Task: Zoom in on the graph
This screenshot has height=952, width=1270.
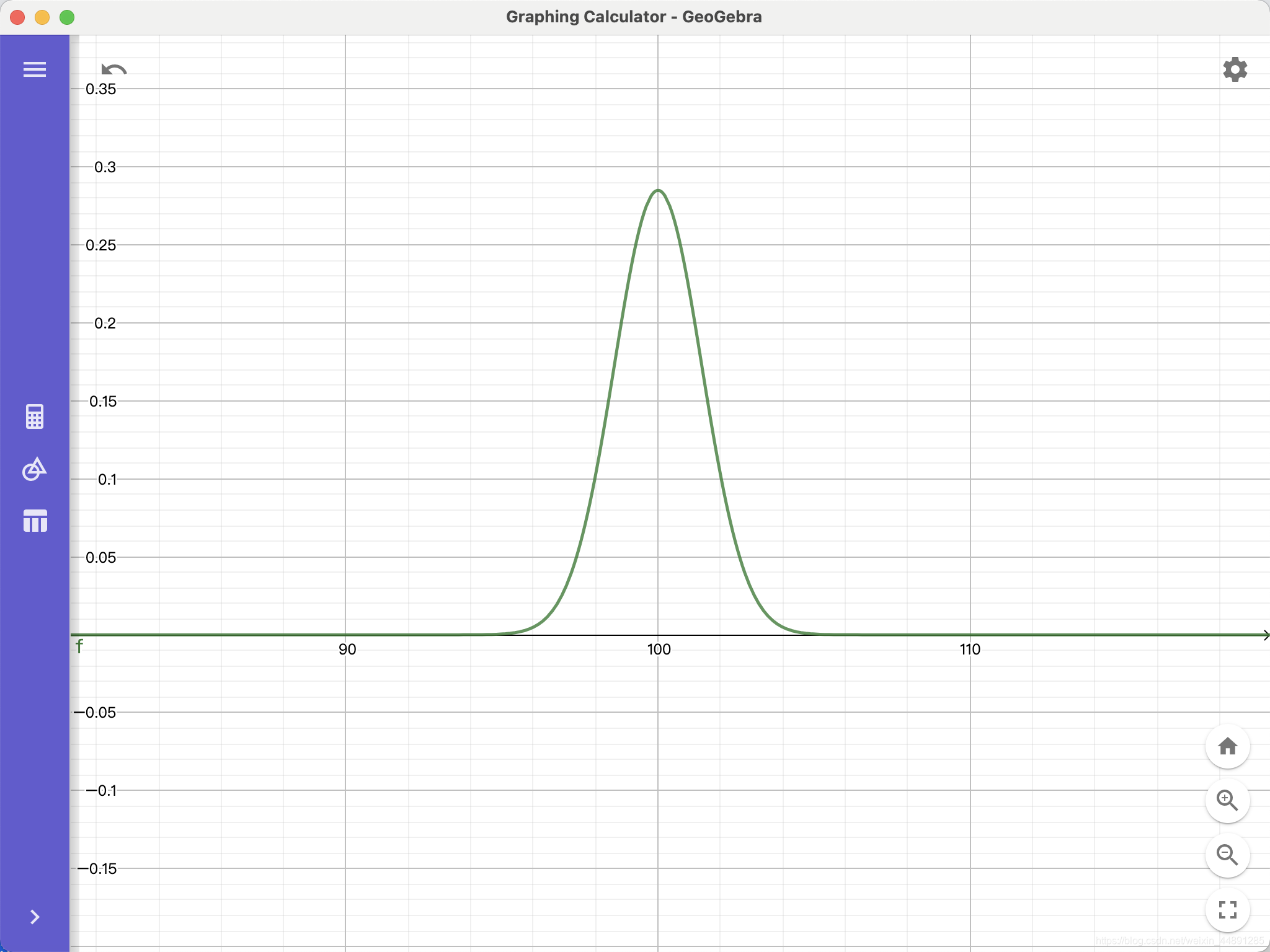Action: click(1227, 801)
